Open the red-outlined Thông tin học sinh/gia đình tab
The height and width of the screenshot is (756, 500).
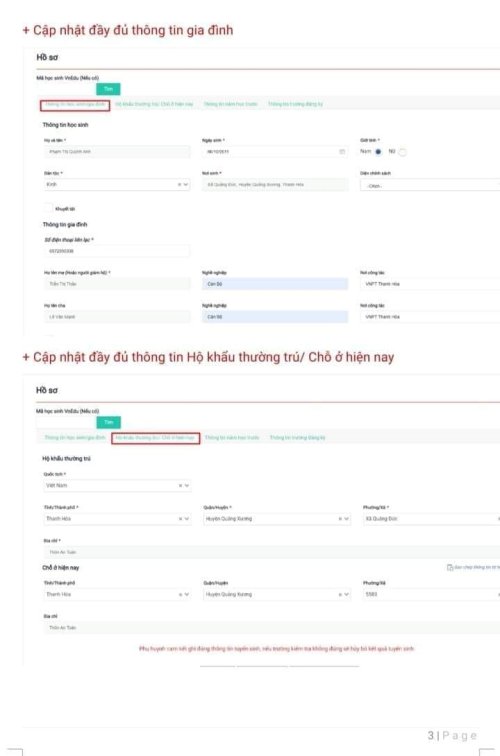75,105
